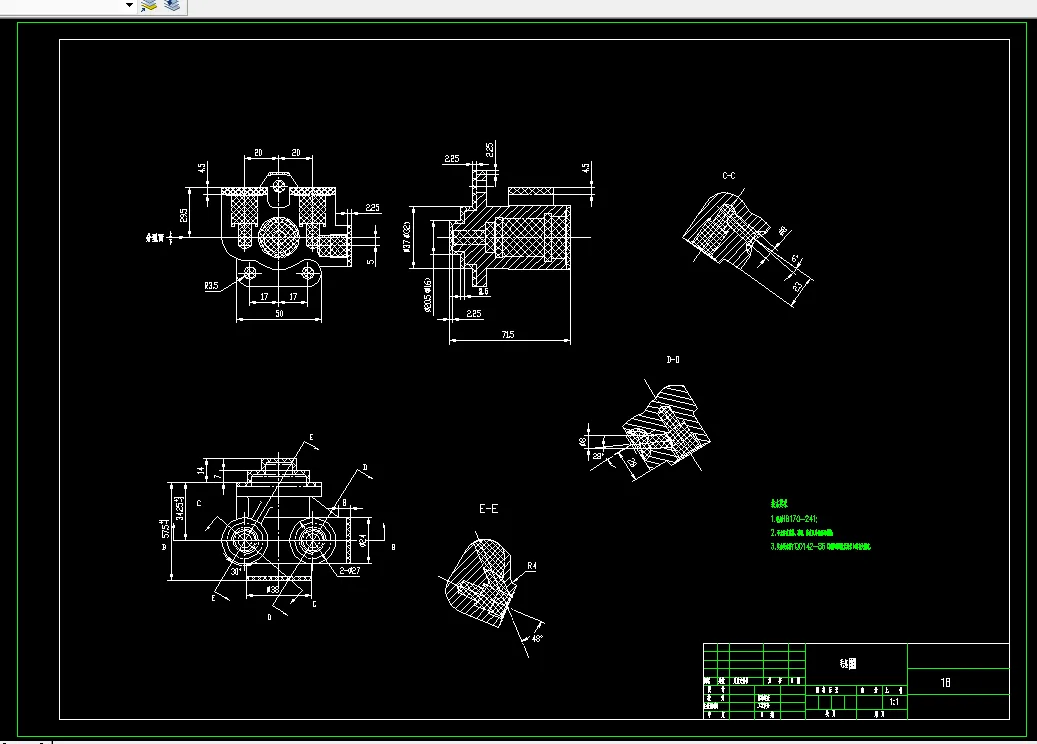
Task: Pick the 29.5 vertical dimension text
Action: (x=184, y=215)
